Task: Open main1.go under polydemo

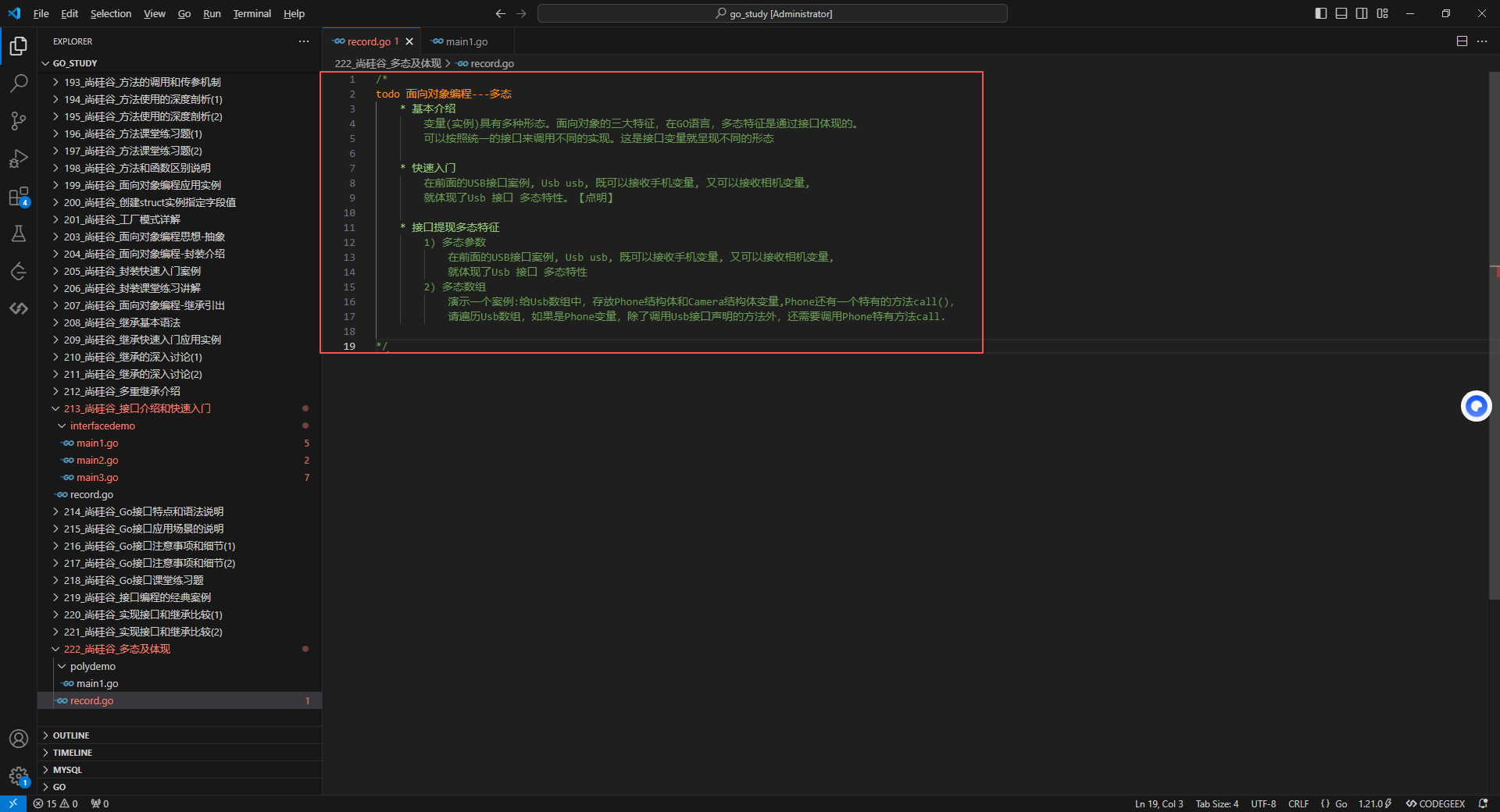Action: click(x=180, y=683)
